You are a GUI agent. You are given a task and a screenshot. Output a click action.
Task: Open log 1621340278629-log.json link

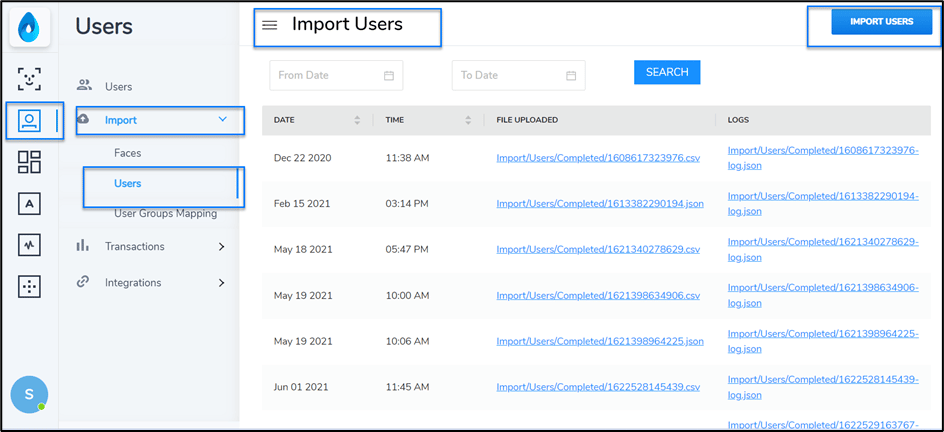823,249
